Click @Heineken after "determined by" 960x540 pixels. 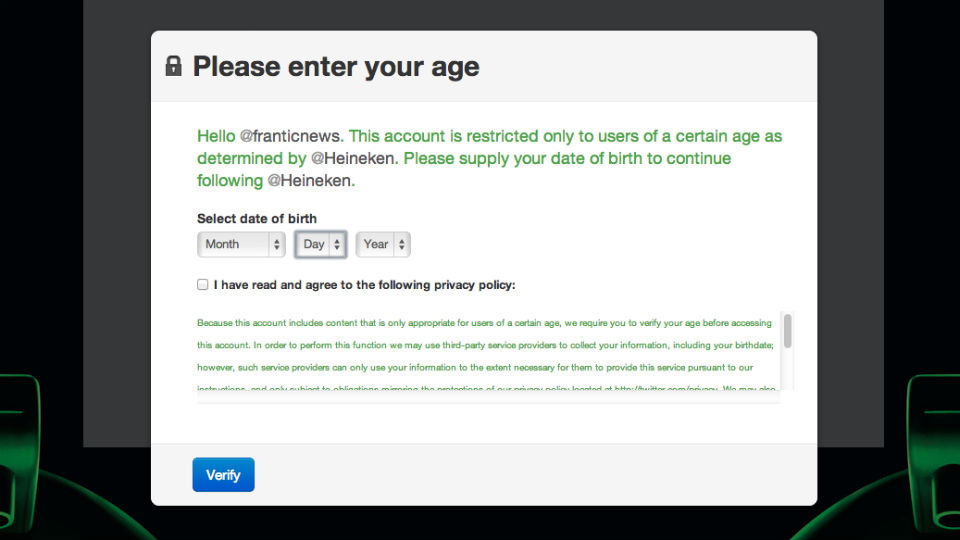[355, 158]
